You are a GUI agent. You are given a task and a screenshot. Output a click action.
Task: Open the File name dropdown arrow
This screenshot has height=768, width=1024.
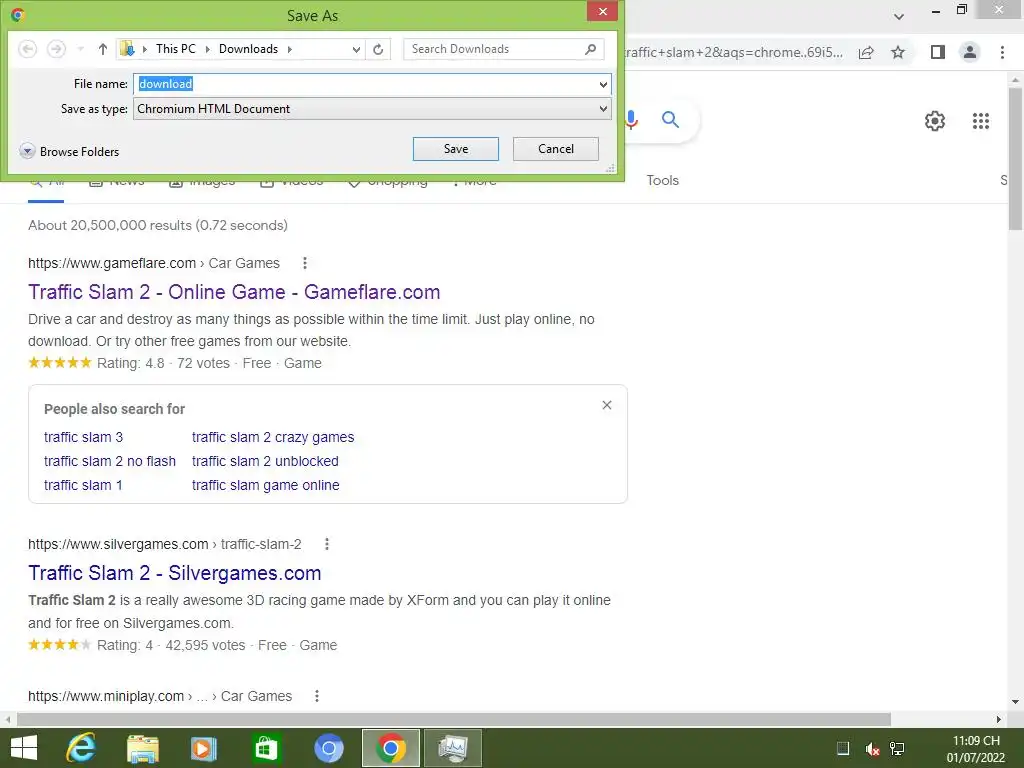click(603, 84)
